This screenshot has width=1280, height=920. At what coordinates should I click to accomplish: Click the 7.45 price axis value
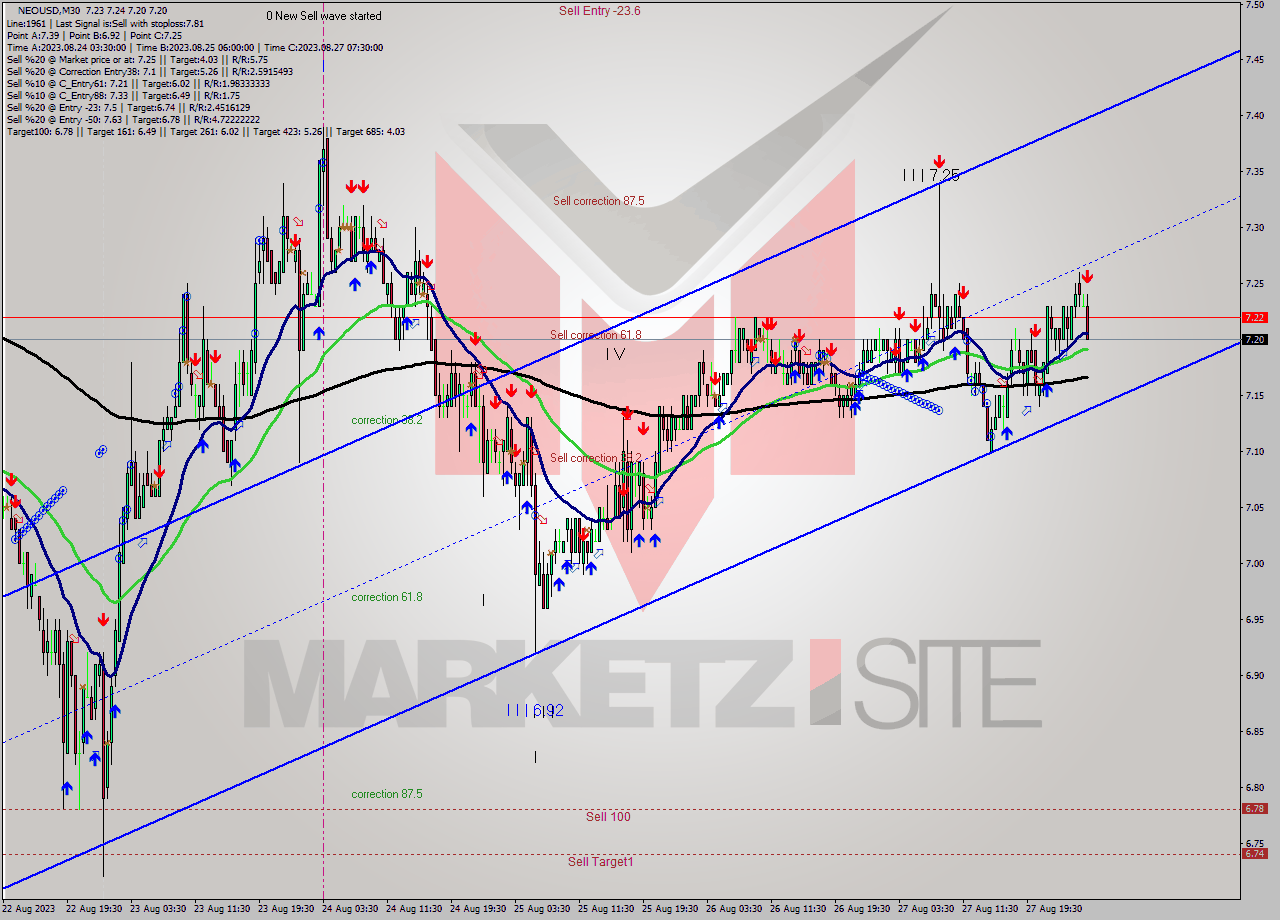(1255, 59)
